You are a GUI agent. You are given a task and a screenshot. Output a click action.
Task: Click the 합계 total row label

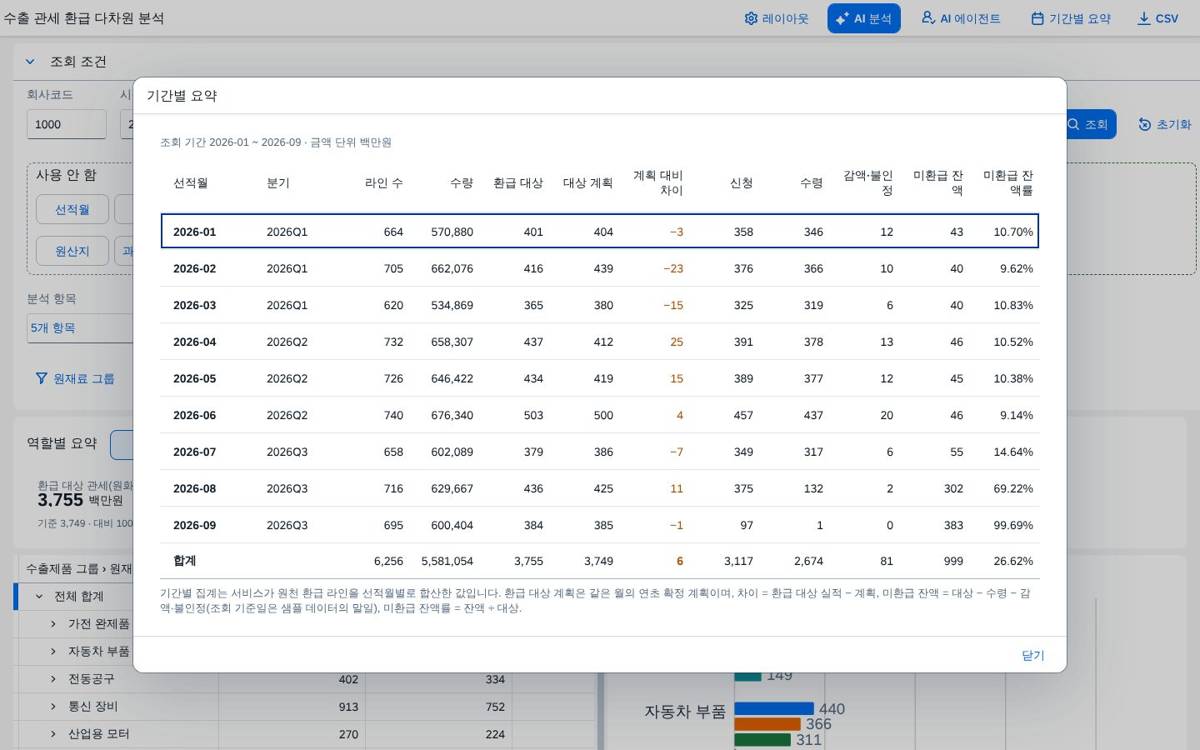pos(184,561)
